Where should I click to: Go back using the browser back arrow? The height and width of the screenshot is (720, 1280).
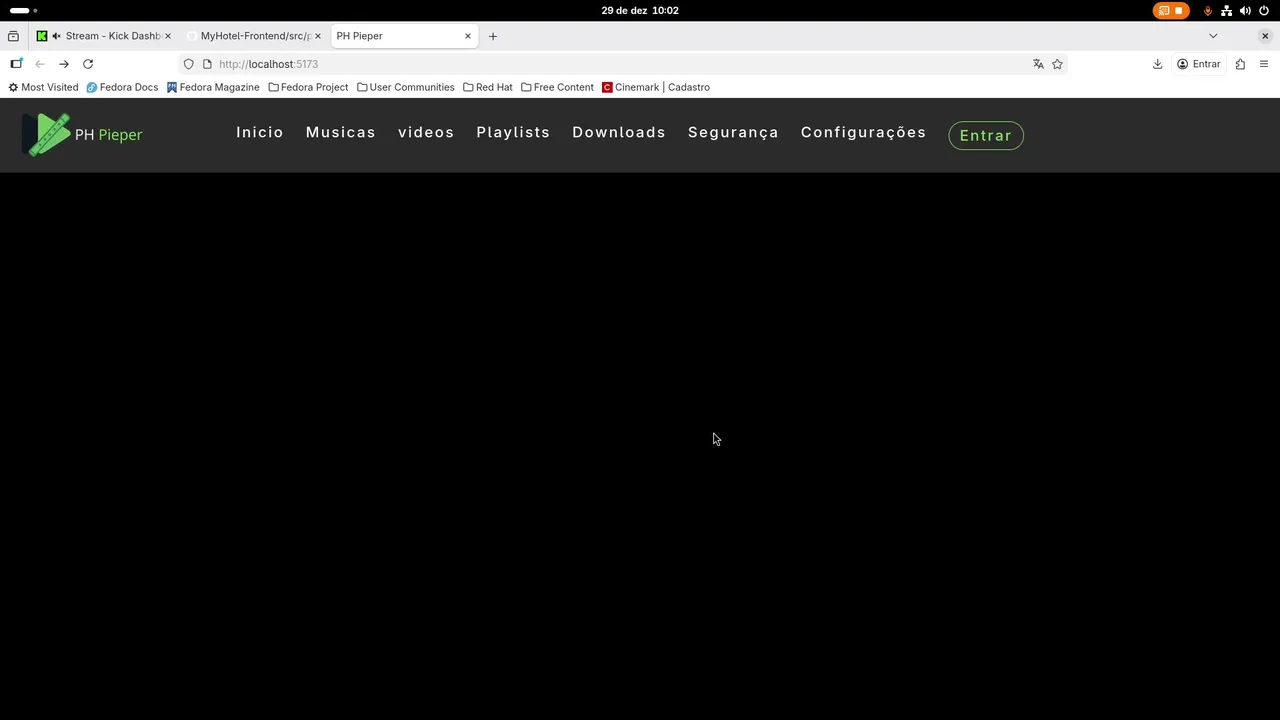coord(40,64)
